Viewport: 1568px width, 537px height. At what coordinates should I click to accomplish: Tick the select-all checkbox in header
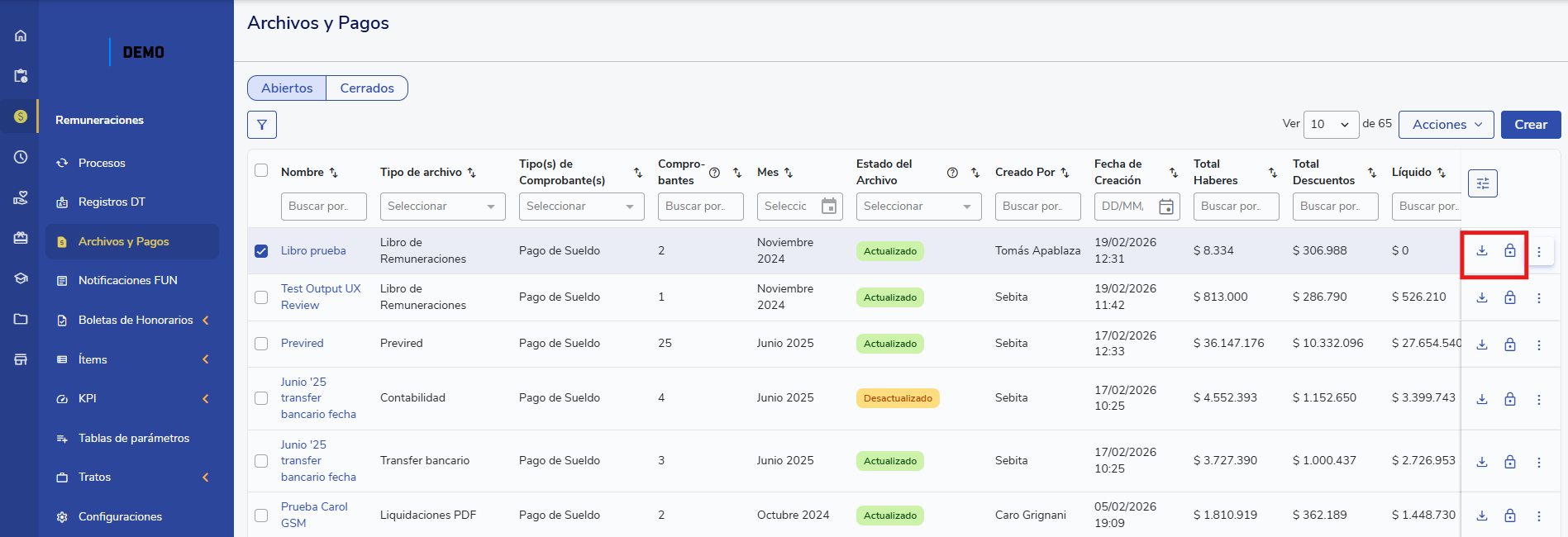(261, 170)
